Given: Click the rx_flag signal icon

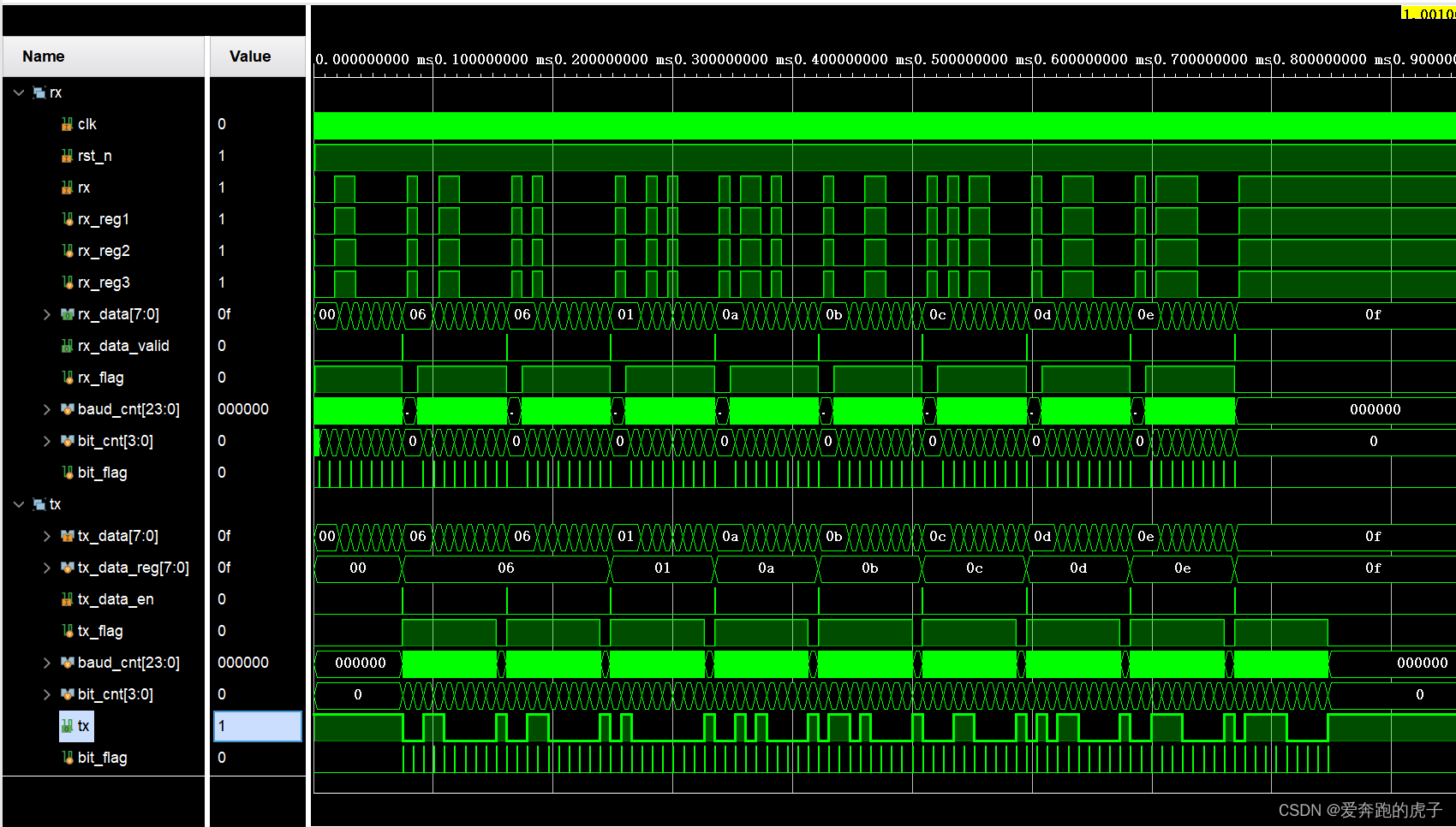Looking at the screenshot, I should [67, 378].
